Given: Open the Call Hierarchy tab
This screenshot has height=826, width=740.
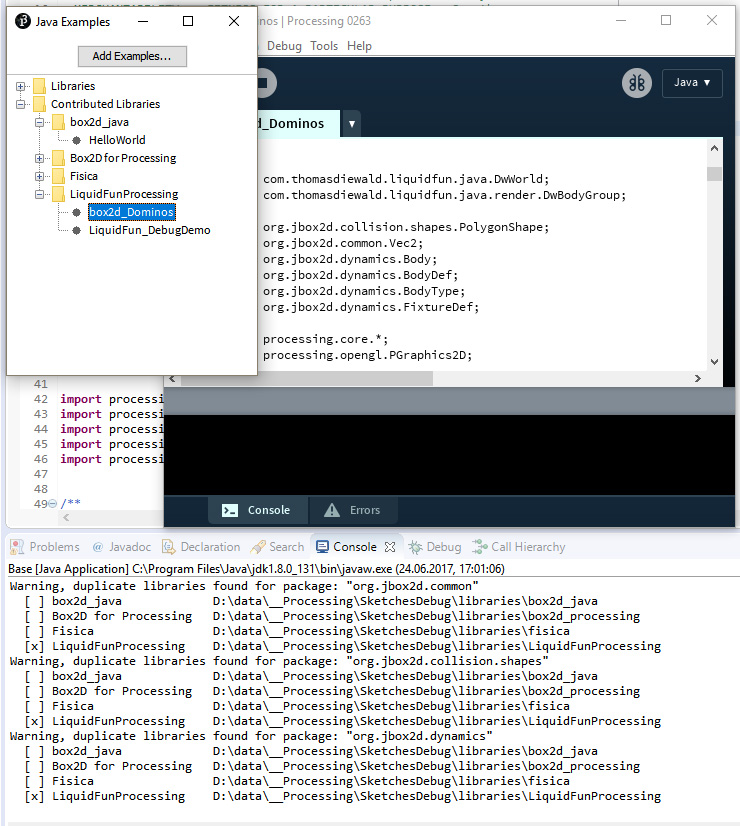Looking at the screenshot, I should pyautogui.click(x=519, y=547).
